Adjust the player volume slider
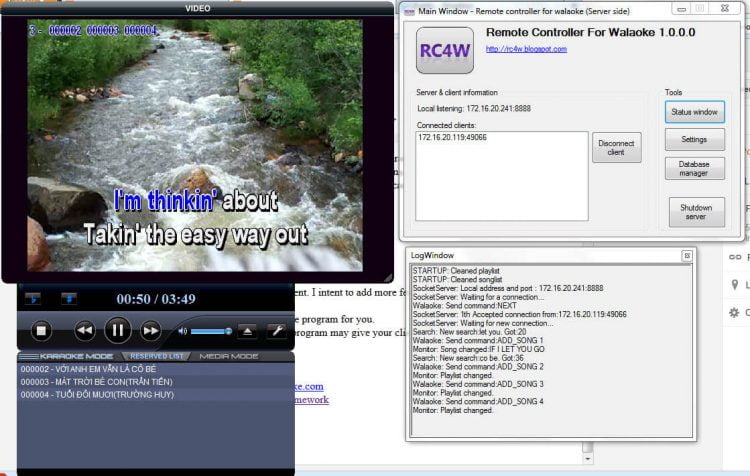This screenshot has width=750, height=476. pyautogui.click(x=211, y=331)
